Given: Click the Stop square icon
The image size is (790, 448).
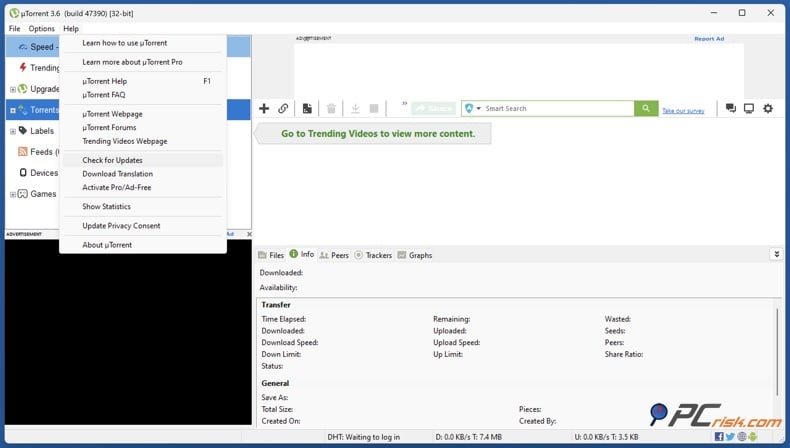Looking at the screenshot, I should 374,108.
